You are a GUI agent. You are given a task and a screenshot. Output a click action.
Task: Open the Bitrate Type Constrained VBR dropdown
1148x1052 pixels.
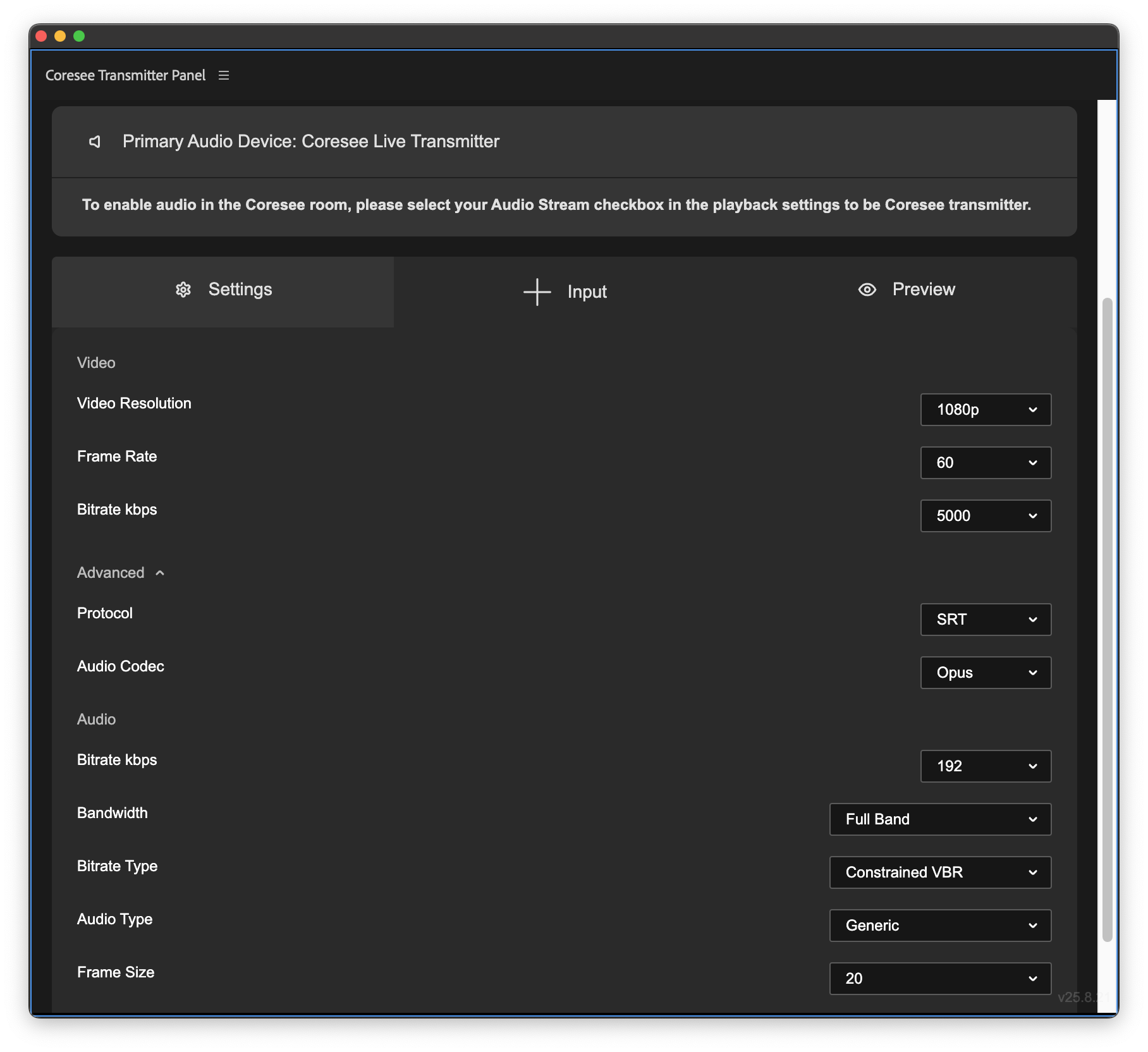[940, 872]
